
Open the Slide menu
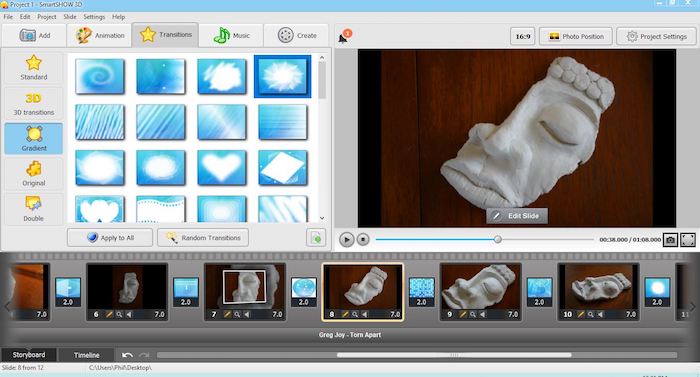70,17
